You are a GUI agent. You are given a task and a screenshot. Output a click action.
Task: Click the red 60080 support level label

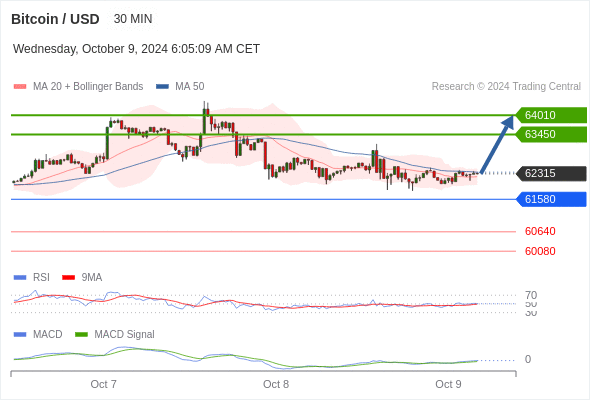(540, 251)
